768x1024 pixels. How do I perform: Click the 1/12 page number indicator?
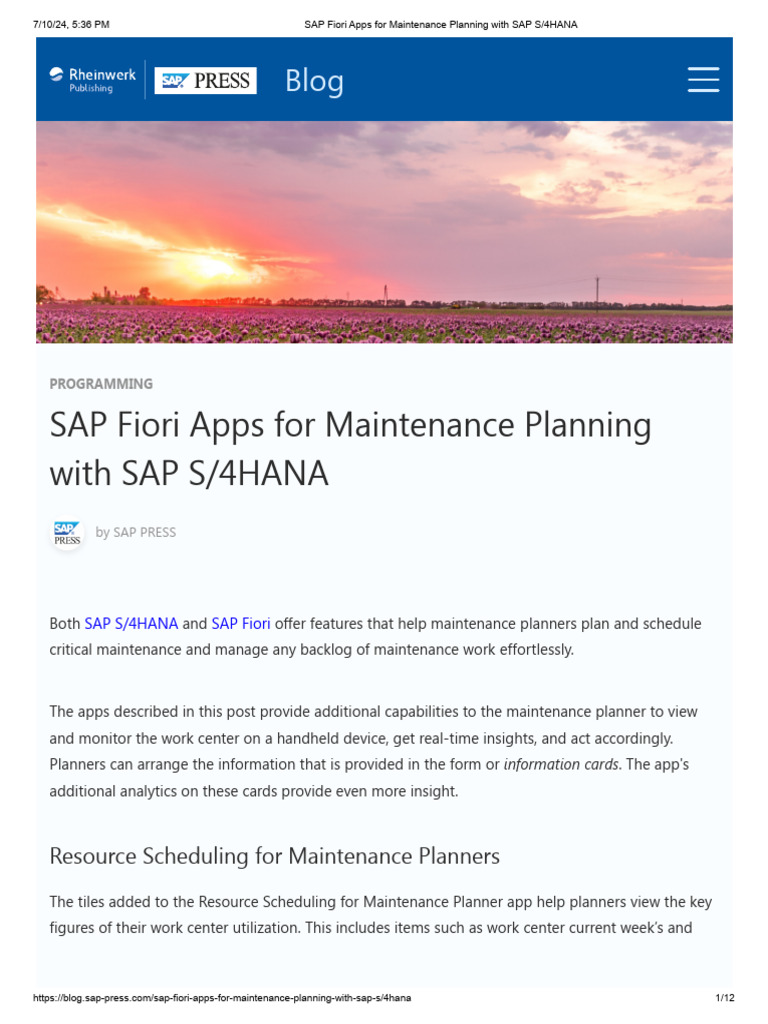(725, 998)
